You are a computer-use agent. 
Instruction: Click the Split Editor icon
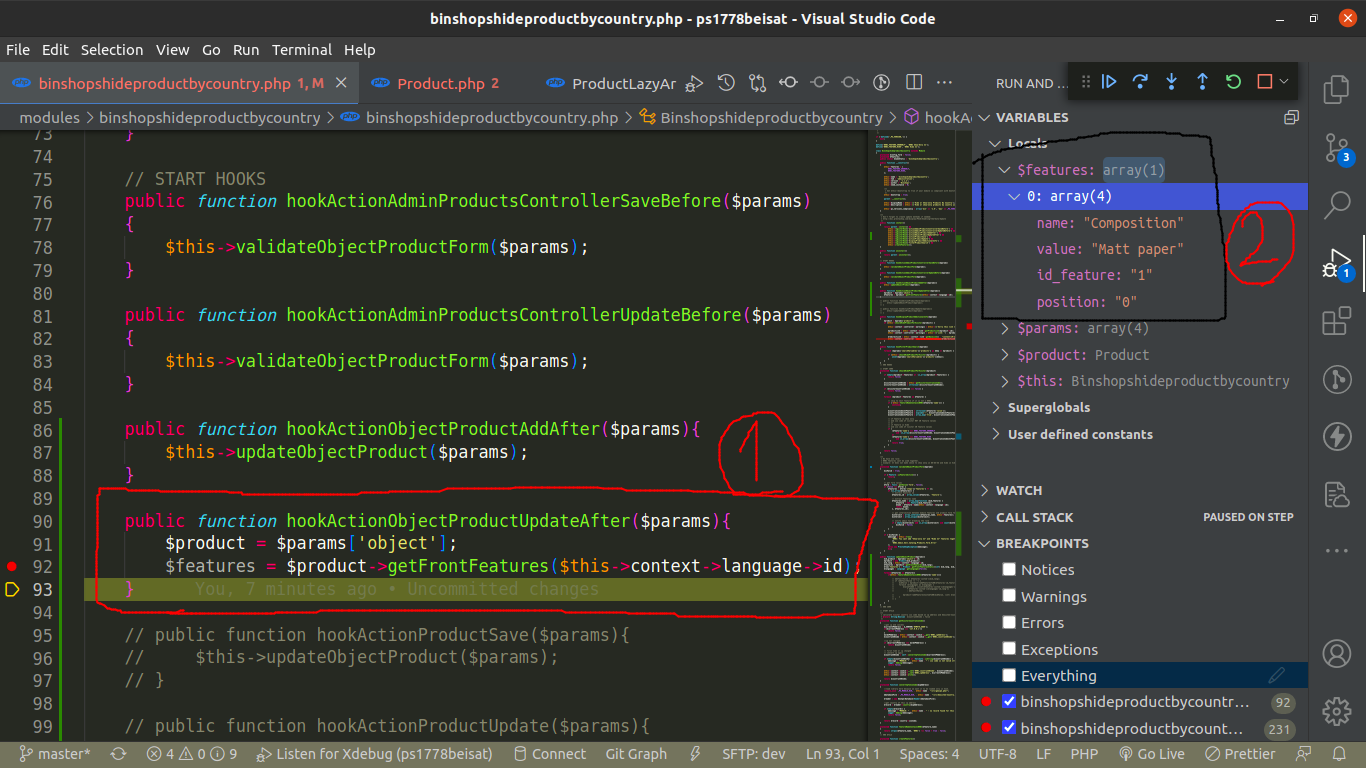click(913, 82)
